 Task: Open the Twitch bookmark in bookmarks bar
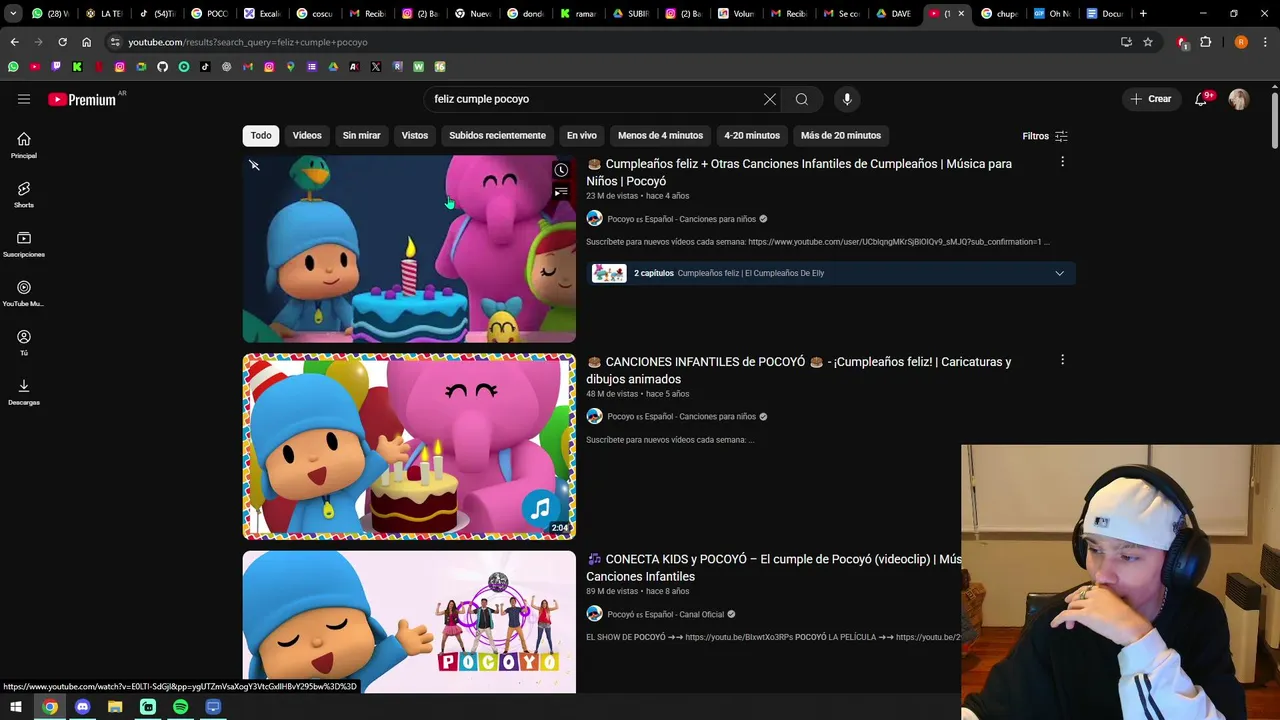[x=56, y=67]
